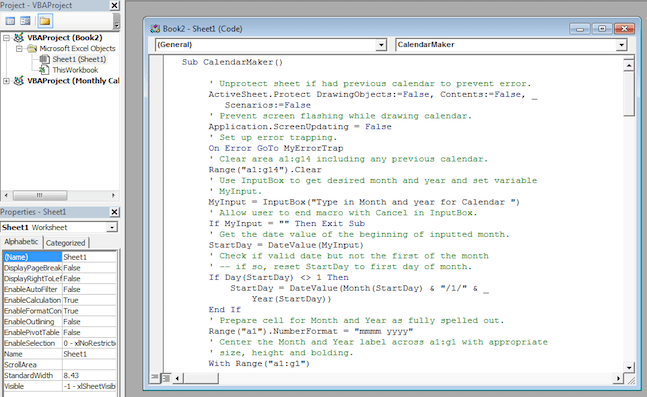Click the View Code icon in Project panel
This screenshot has height=397, width=647.
pyautogui.click(x=10, y=21)
